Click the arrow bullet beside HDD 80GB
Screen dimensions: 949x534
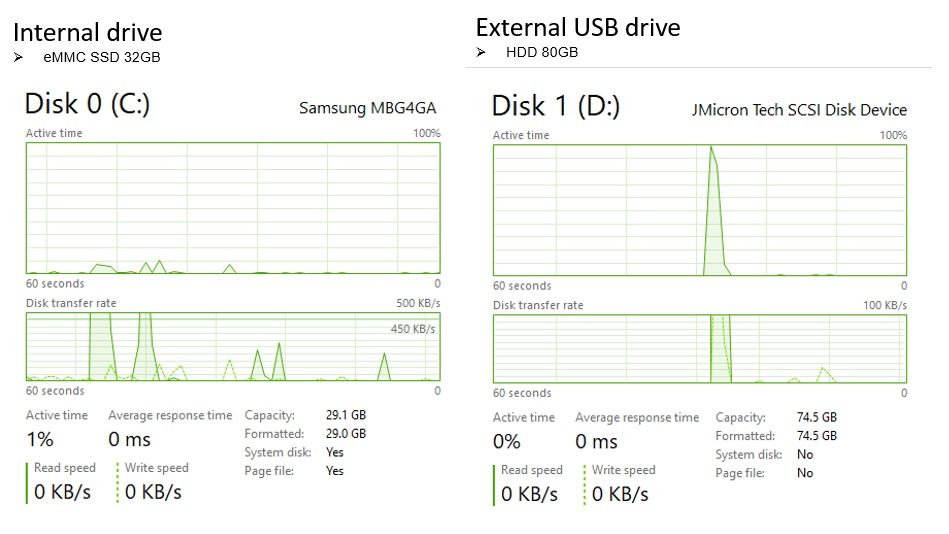(x=481, y=53)
